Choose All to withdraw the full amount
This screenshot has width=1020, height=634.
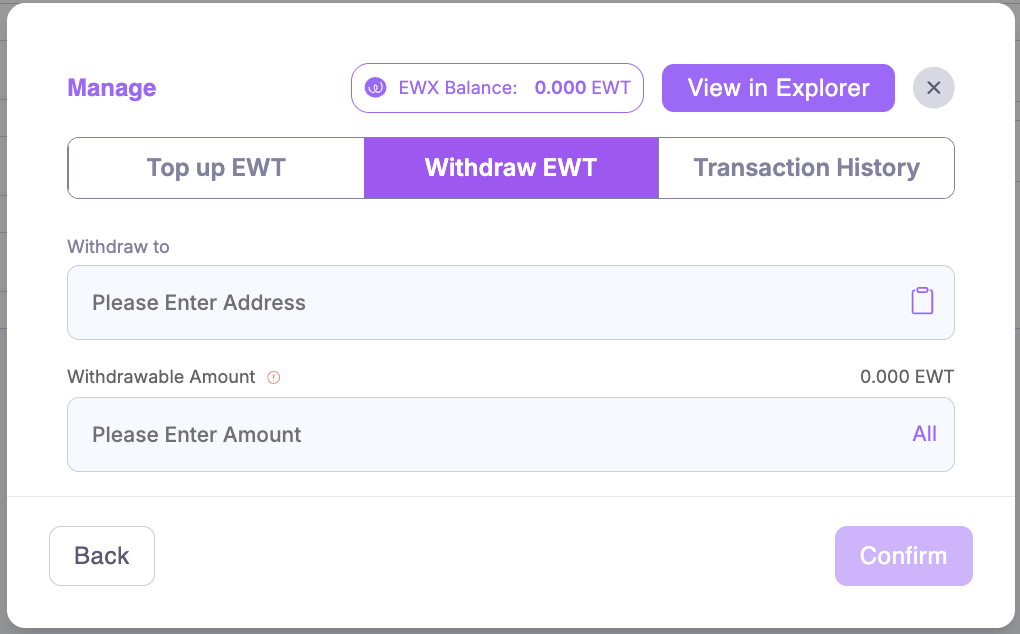click(924, 433)
